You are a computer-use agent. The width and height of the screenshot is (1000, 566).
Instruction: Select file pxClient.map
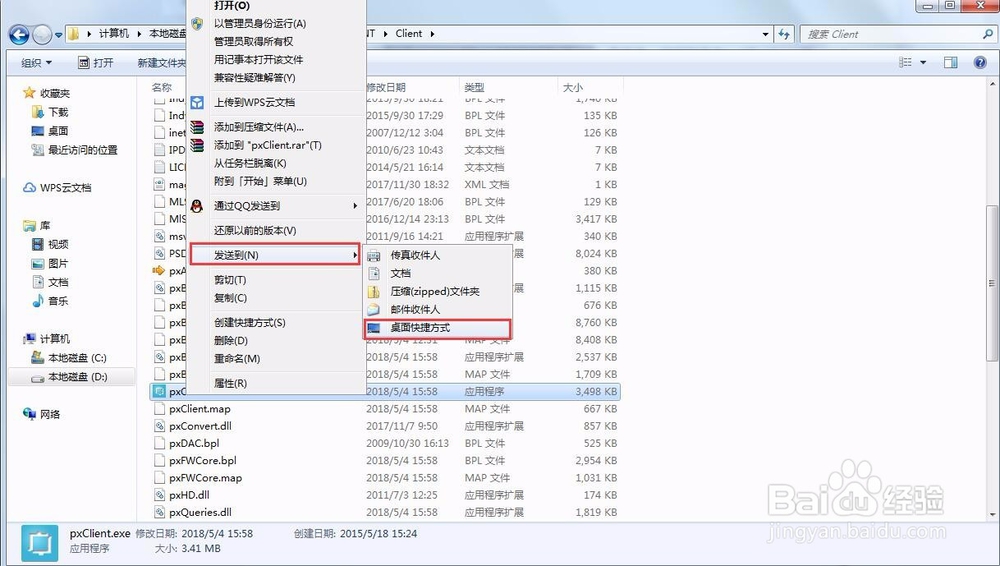pos(200,409)
